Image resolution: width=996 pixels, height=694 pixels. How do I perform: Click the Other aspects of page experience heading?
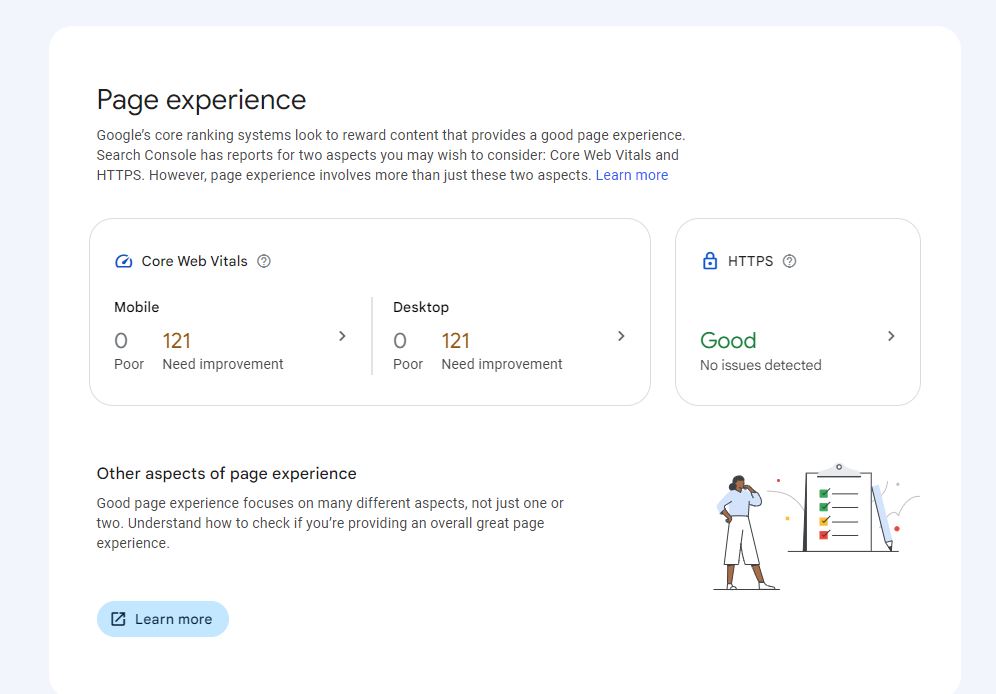(x=226, y=474)
